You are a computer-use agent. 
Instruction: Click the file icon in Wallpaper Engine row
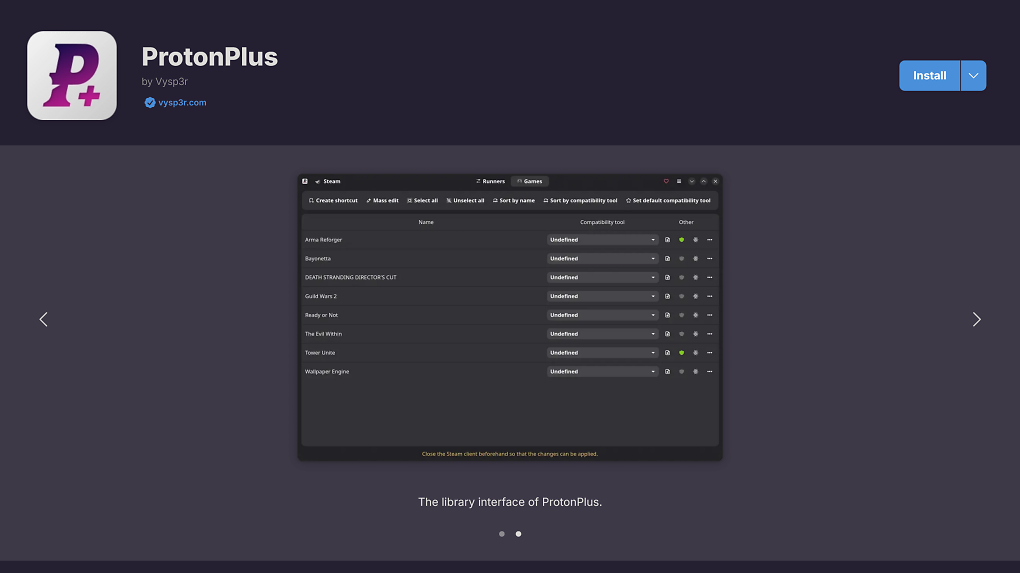[667, 372]
